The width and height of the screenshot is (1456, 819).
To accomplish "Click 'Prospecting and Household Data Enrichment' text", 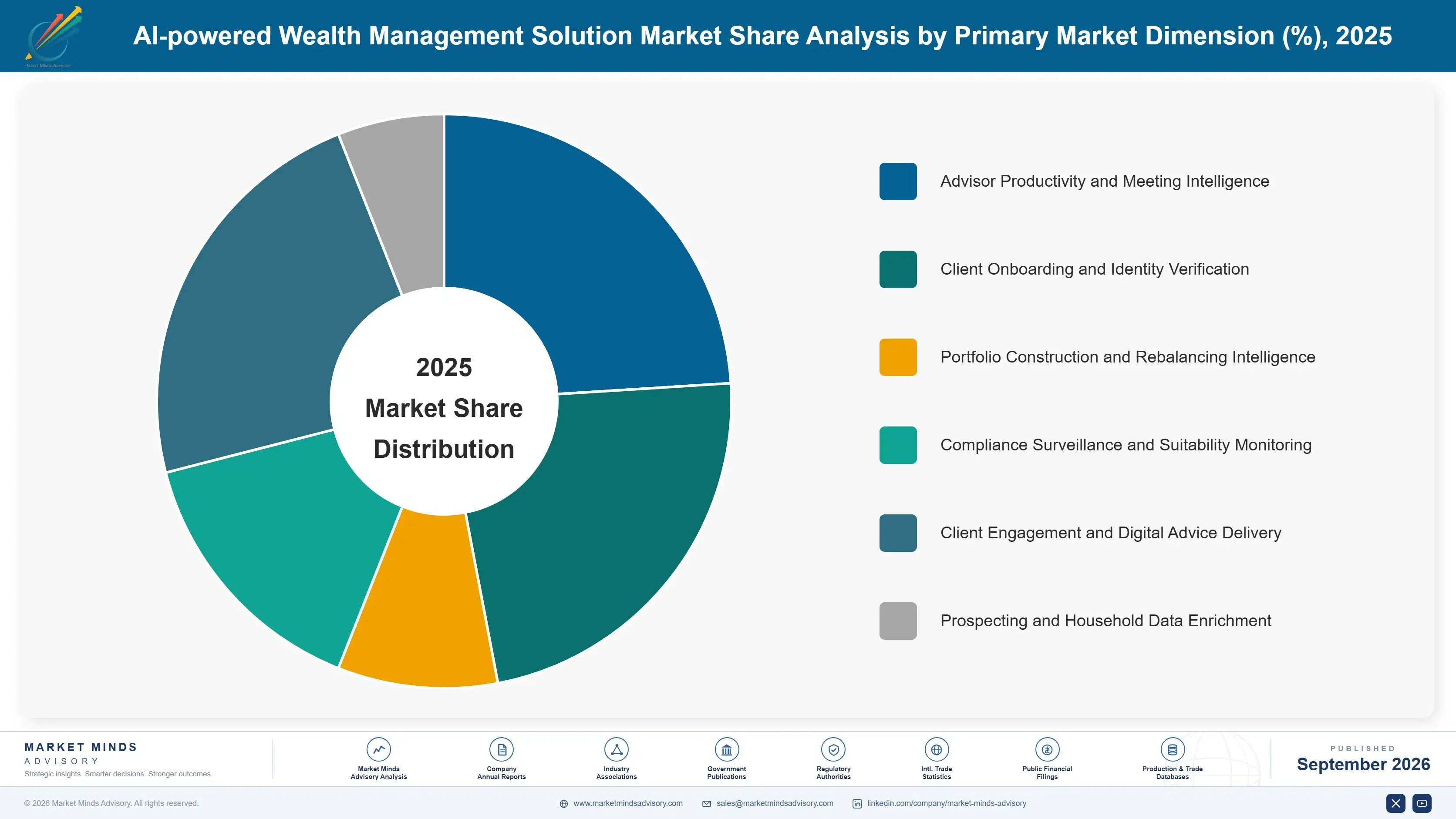I will (x=1105, y=621).
